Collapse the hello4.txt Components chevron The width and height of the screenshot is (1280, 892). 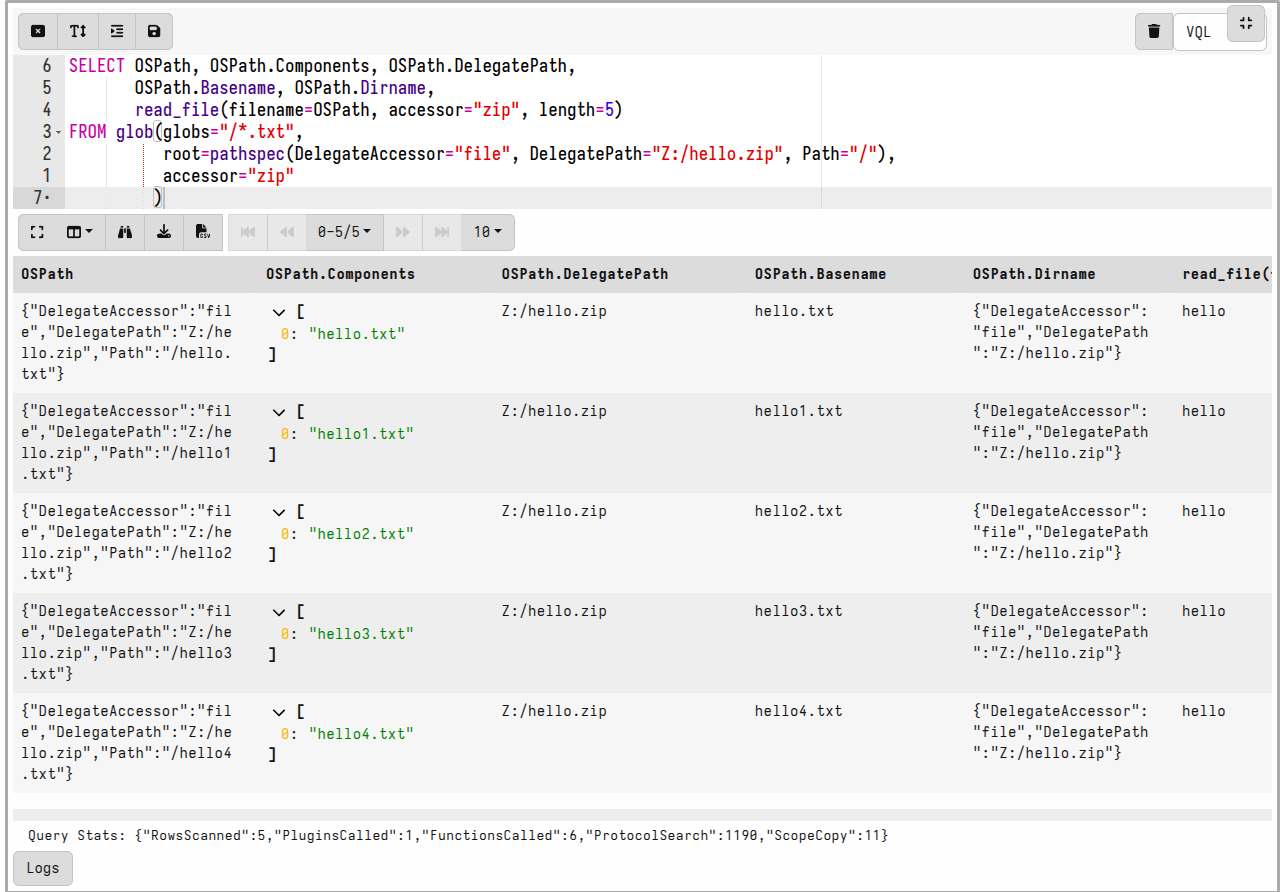[x=278, y=711]
